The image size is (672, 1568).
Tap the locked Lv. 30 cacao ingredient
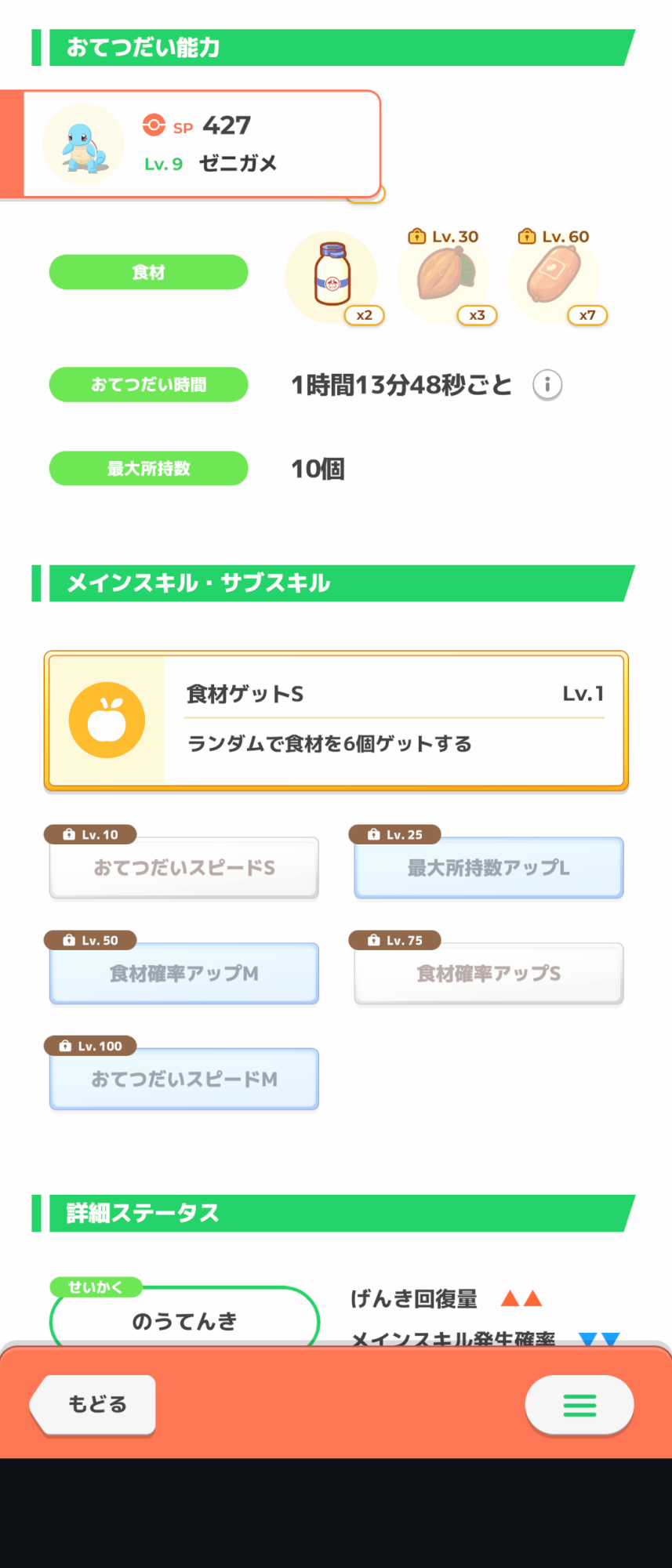click(x=445, y=274)
